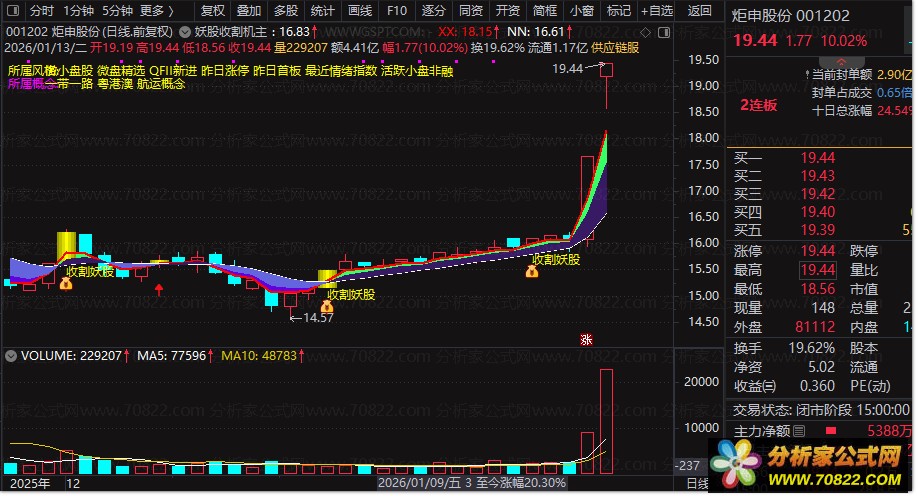
Task: Click the money bag icon under the right 收割妖股 label
Action: (x=532, y=271)
